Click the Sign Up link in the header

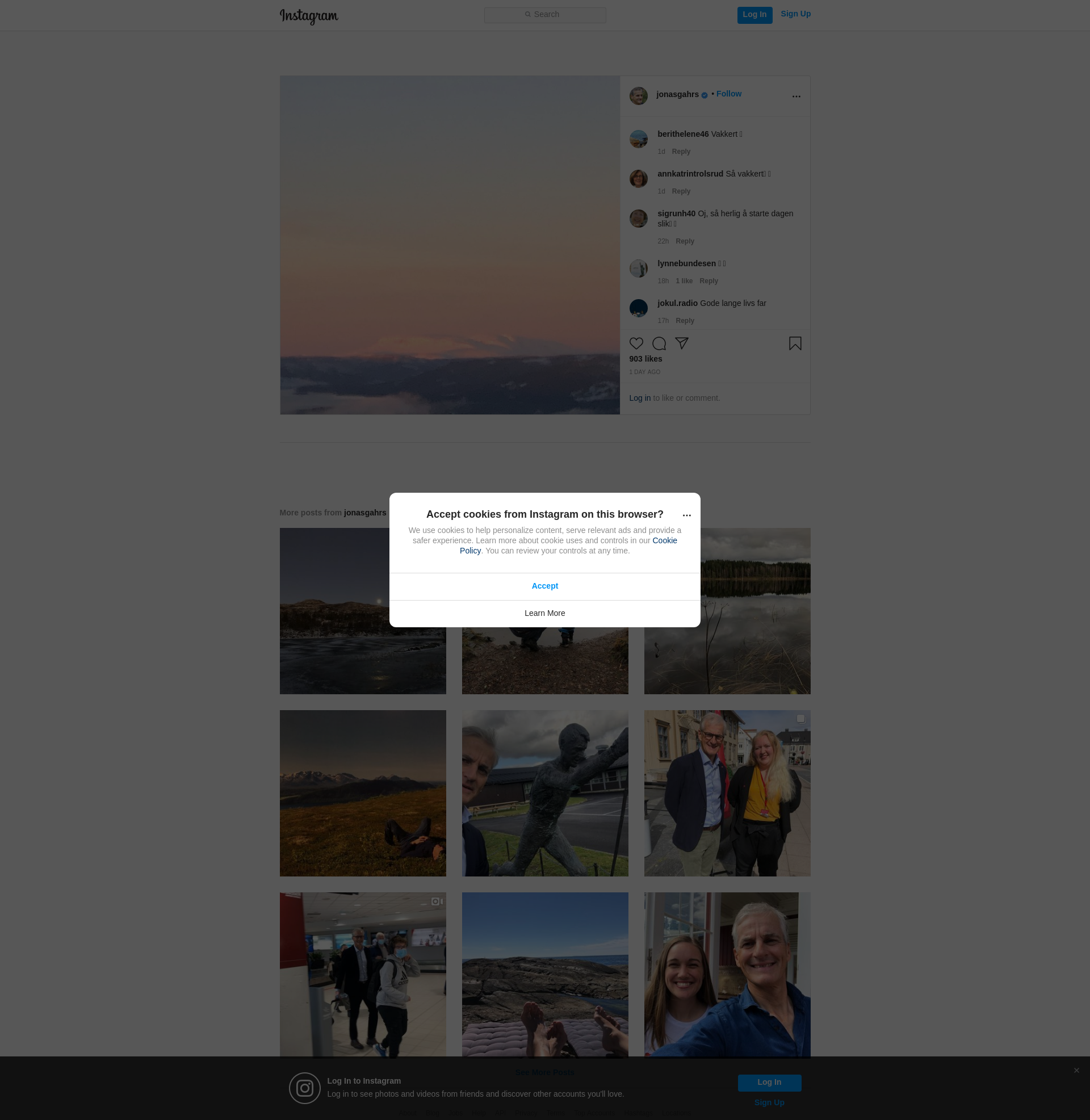795,14
